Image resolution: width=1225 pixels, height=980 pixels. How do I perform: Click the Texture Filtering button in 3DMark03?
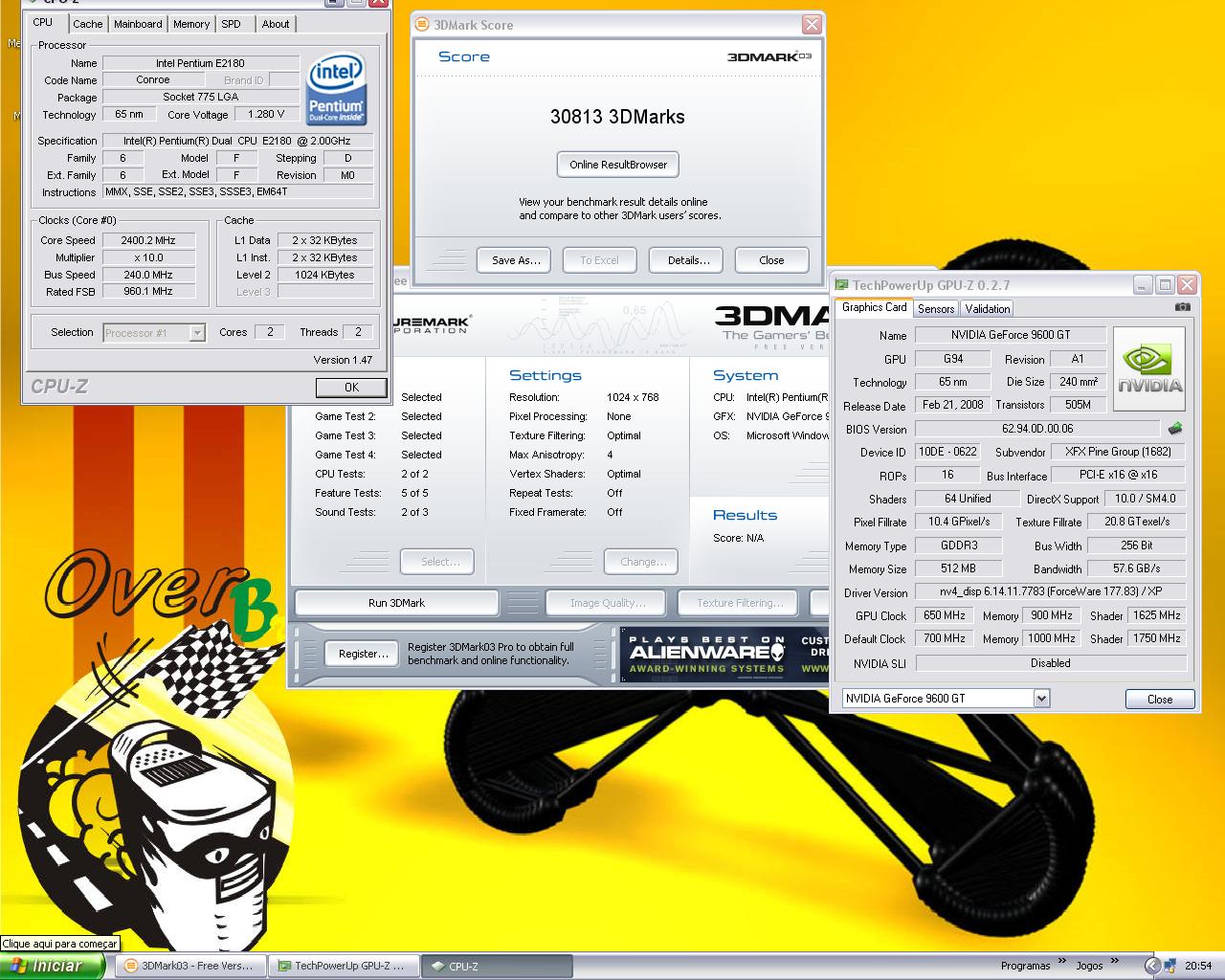coord(740,603)
